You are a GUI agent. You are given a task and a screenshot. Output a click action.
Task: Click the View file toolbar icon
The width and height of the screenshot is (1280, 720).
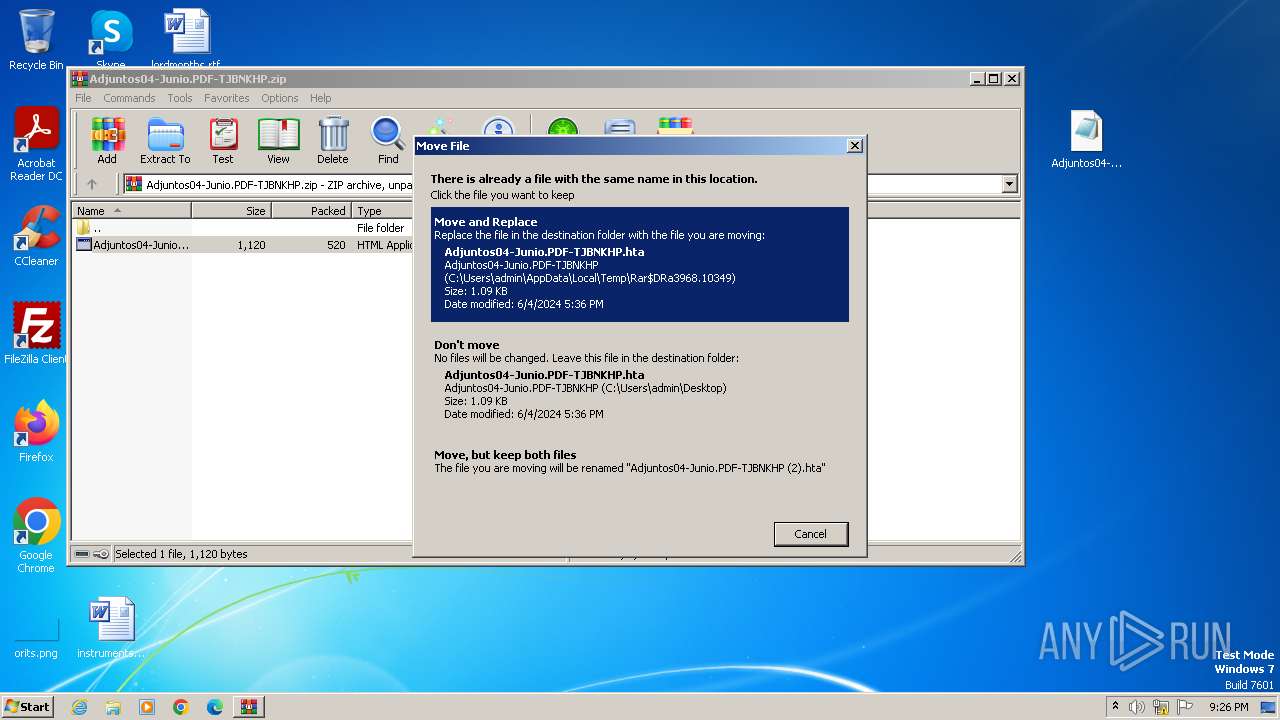pyautogui.click(x=278, y=140)
